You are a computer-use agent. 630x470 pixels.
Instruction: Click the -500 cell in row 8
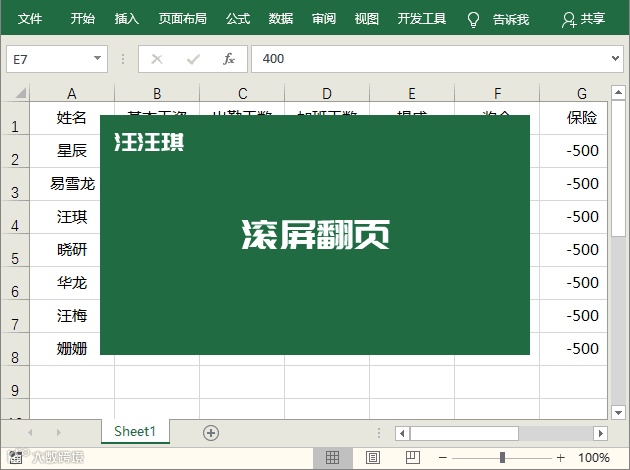pyautogui.click(x=573, y=349)
